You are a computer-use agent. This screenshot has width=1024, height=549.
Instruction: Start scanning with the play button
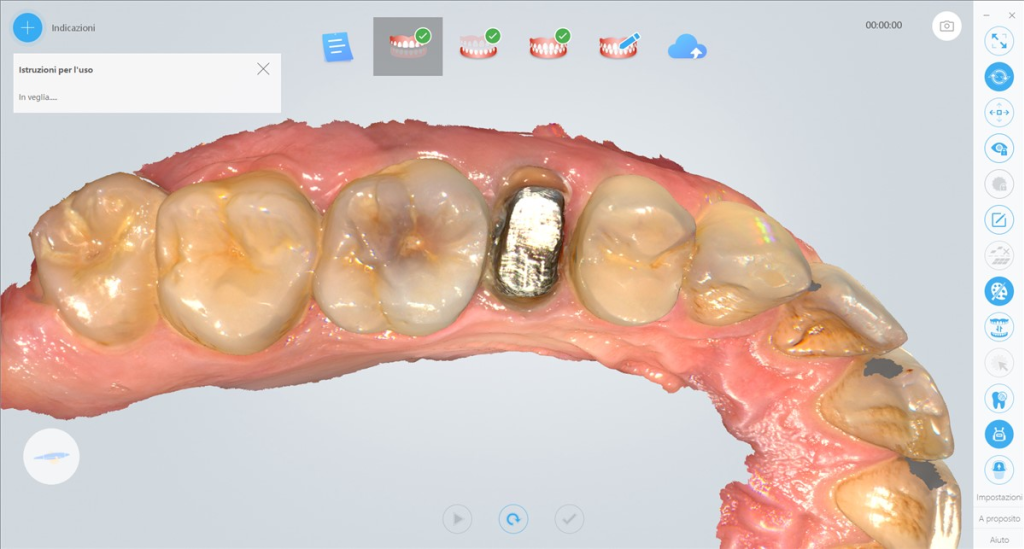click(x=457, y=519)
